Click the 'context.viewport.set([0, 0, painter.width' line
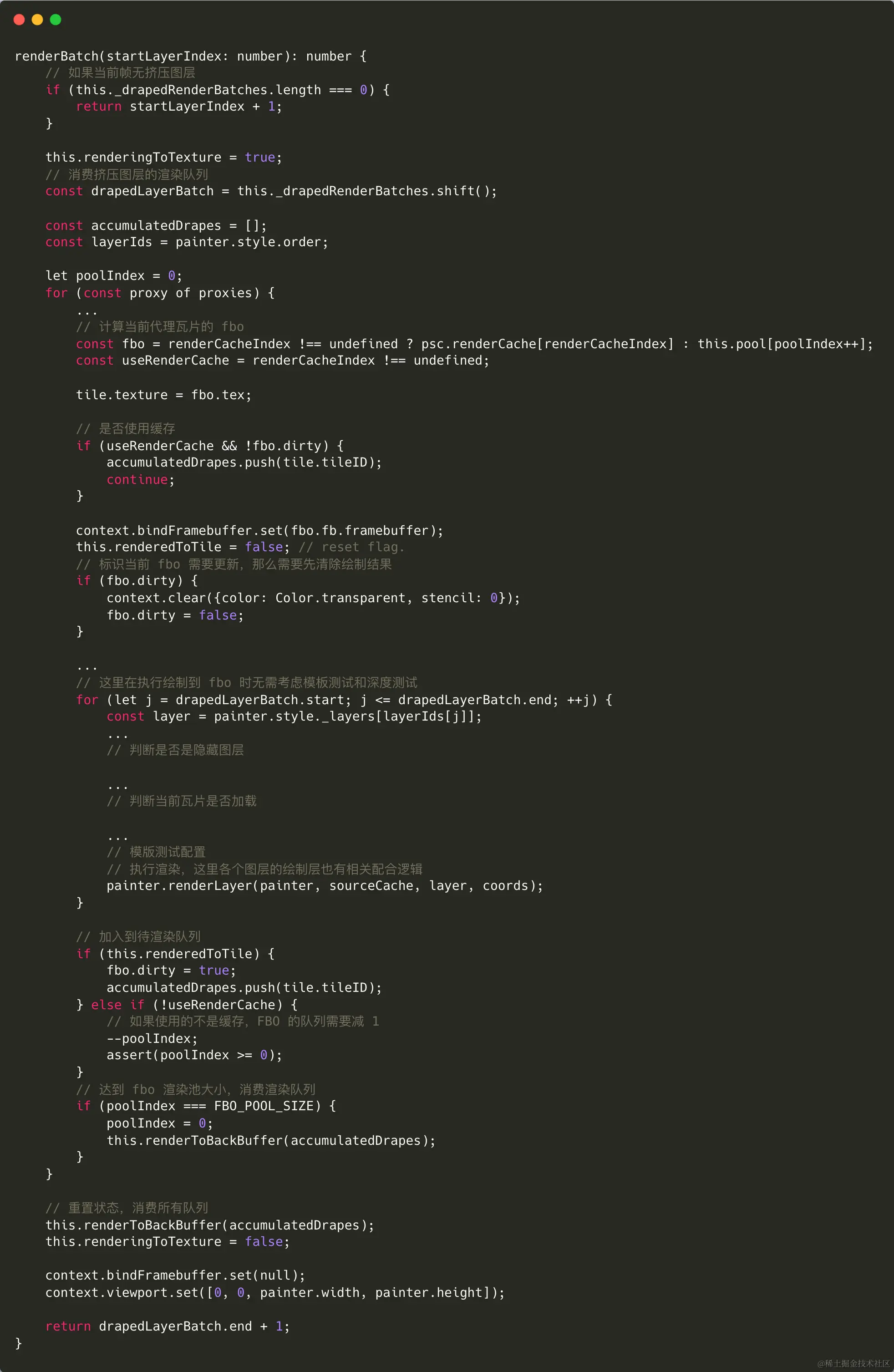Viewport: 894px width, 1372px height. click(x=275, y=1293)
